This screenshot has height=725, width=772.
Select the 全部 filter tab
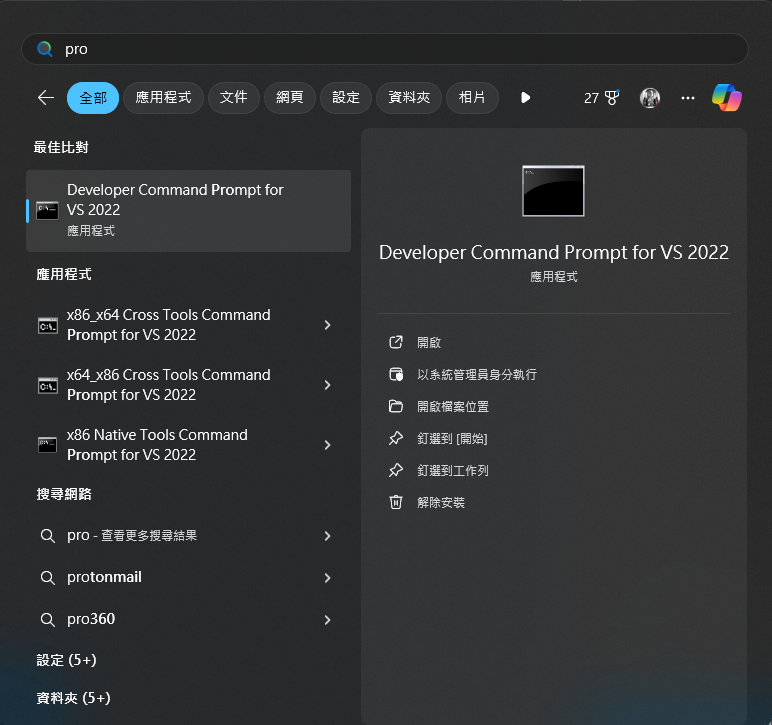[x=93, y=98]
